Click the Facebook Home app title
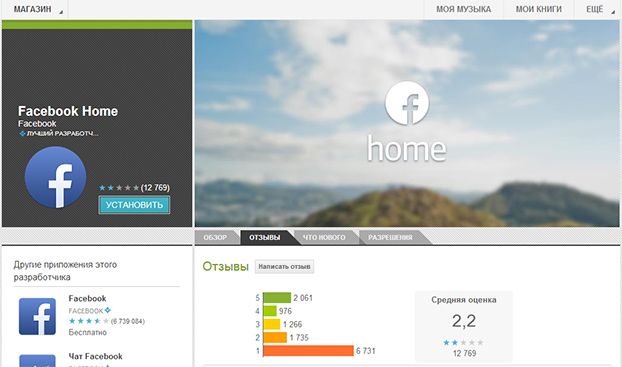The width and height of the screenshot is (622, 367). (68, 111)
